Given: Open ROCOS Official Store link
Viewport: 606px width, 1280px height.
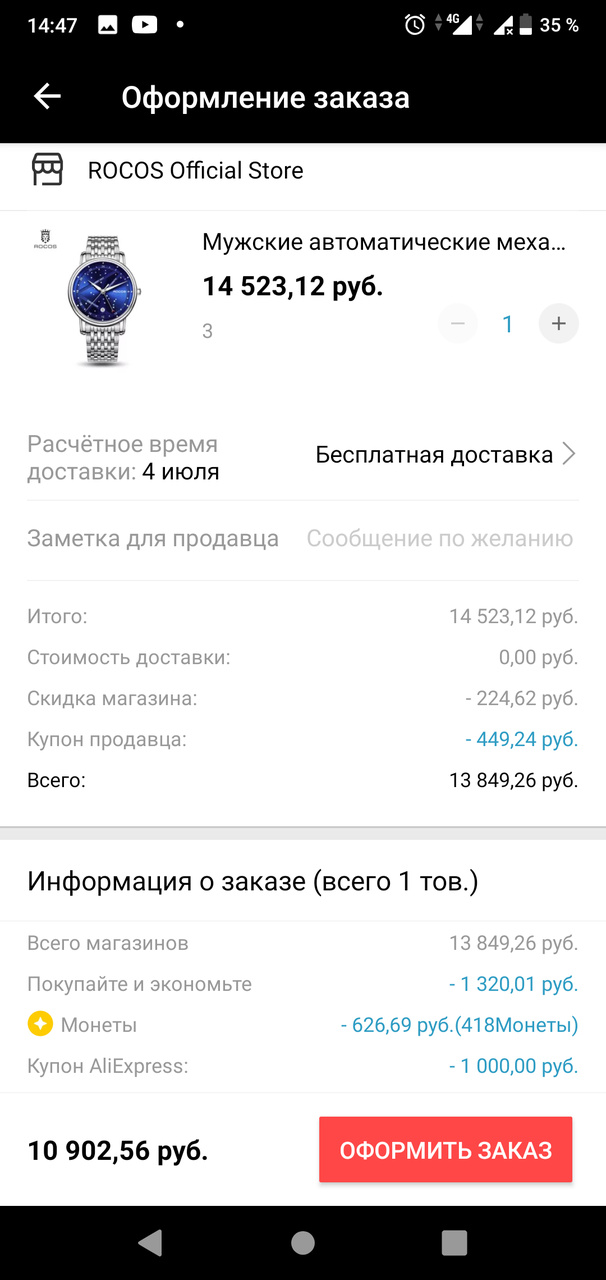Looking at the screenshot, I should [195, 171].
